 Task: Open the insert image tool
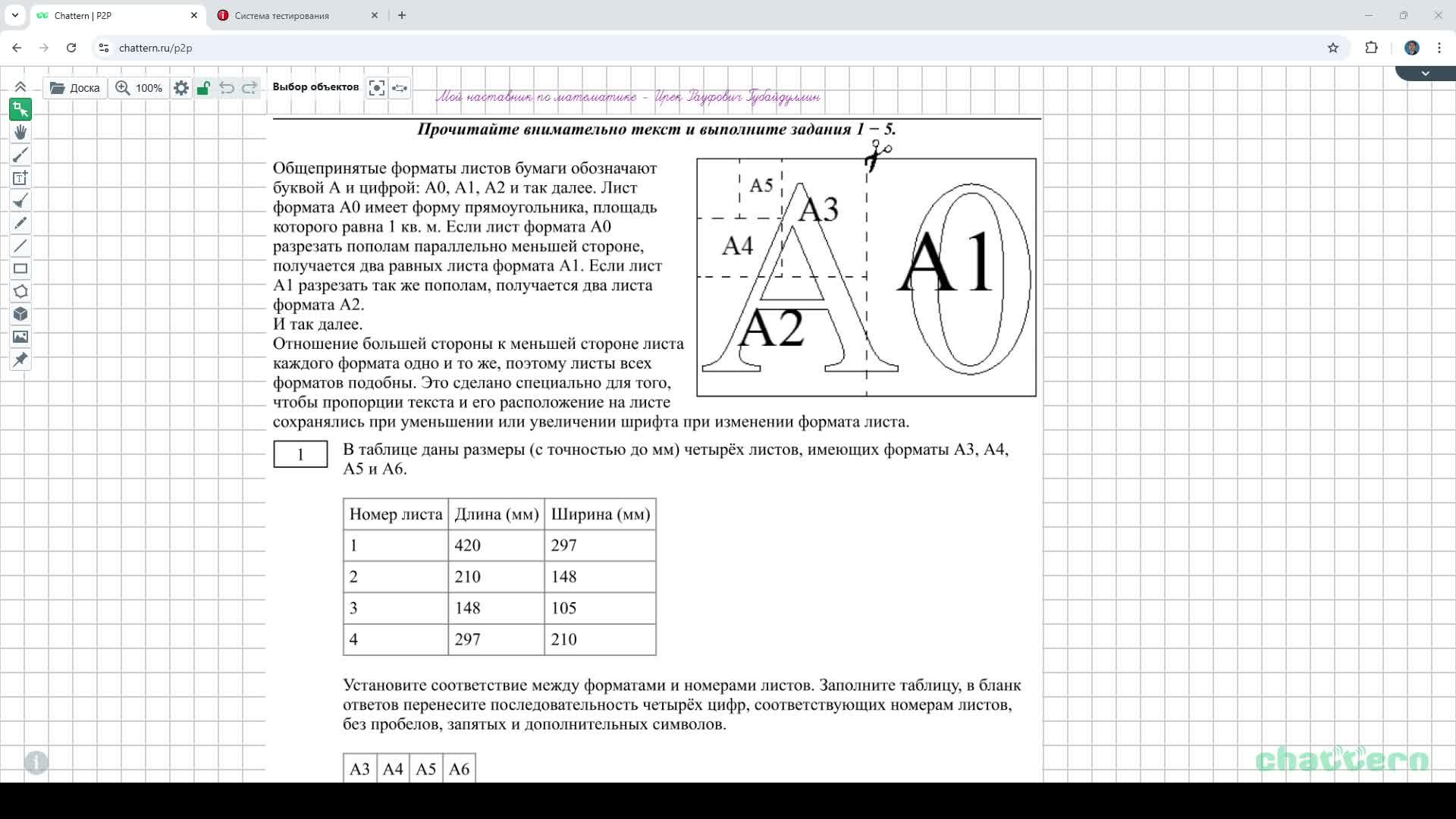click(x=20, y=337)
